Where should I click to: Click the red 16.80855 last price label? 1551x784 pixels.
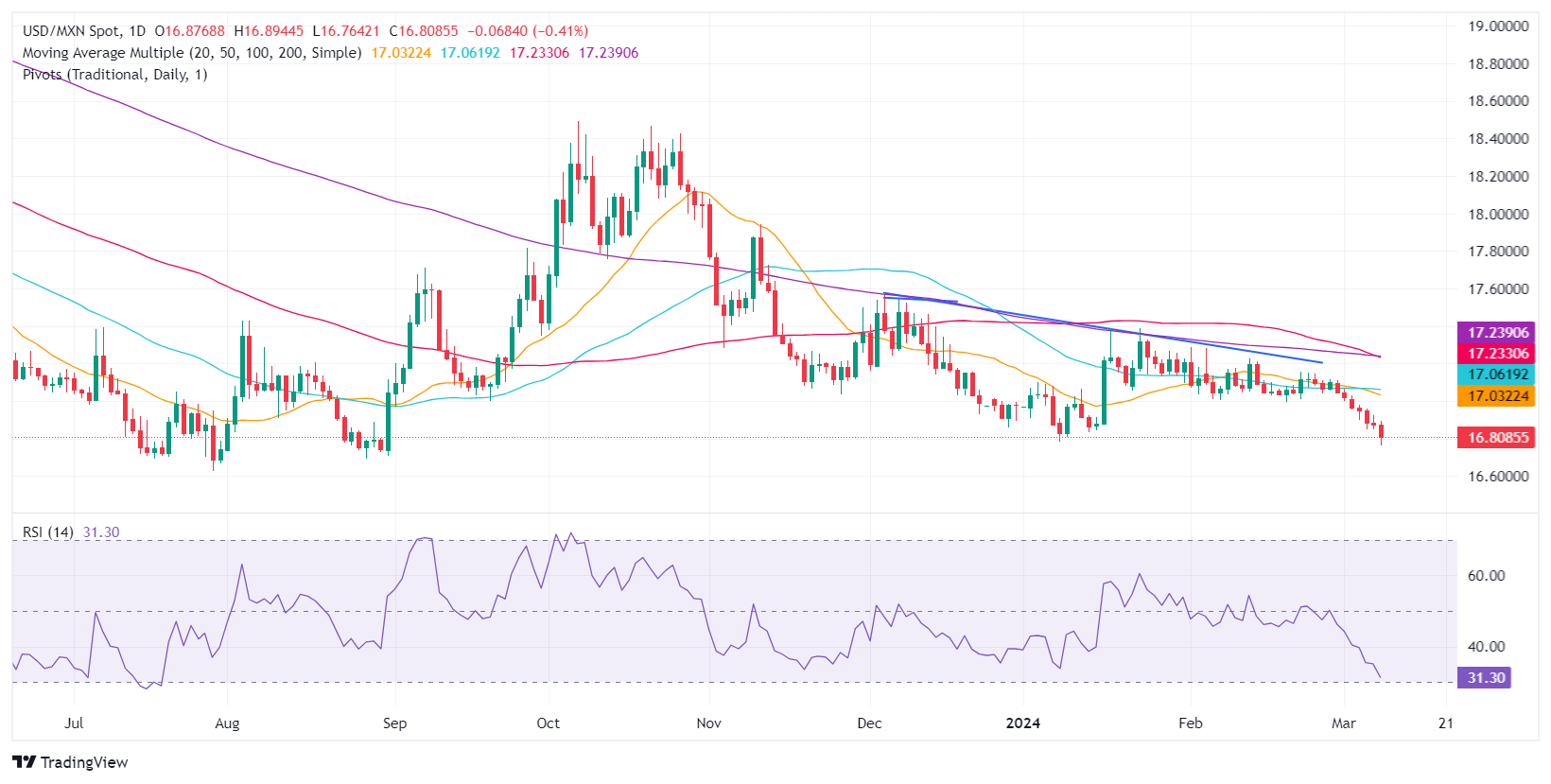[x=1497, y=438]
